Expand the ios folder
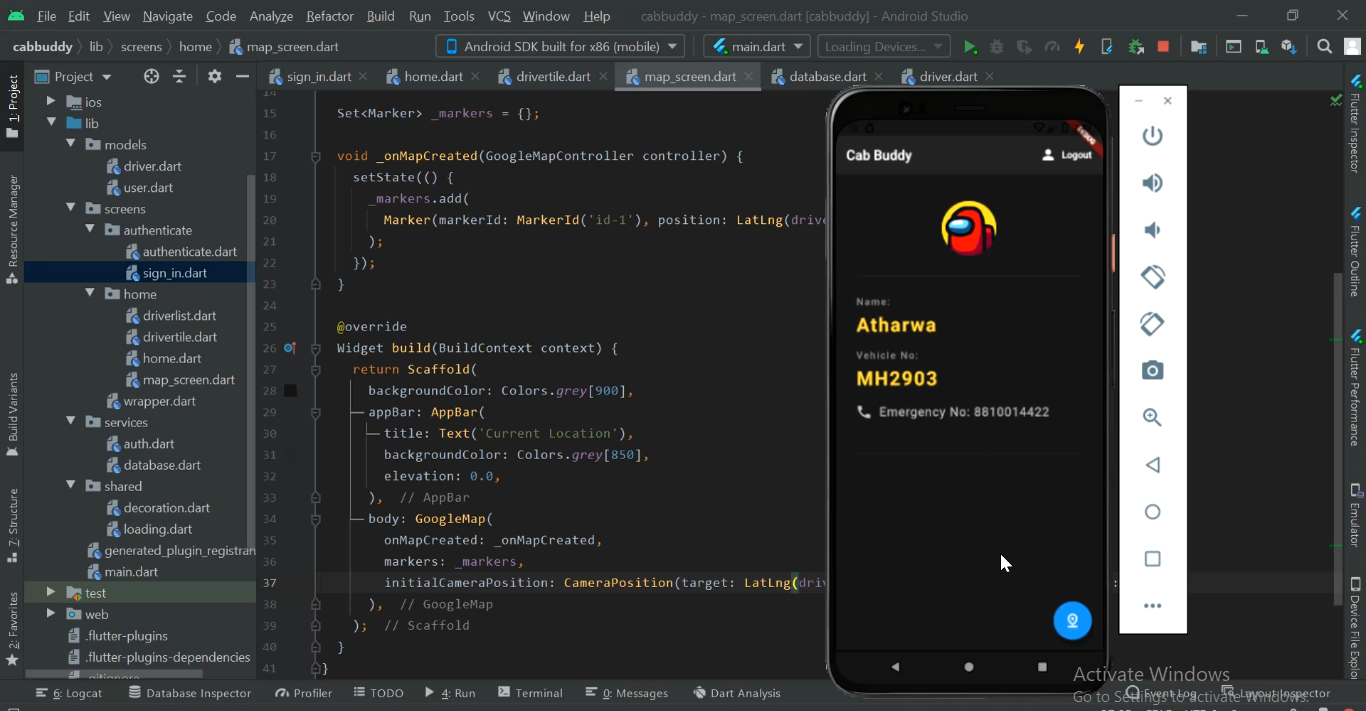 point(51,102)
